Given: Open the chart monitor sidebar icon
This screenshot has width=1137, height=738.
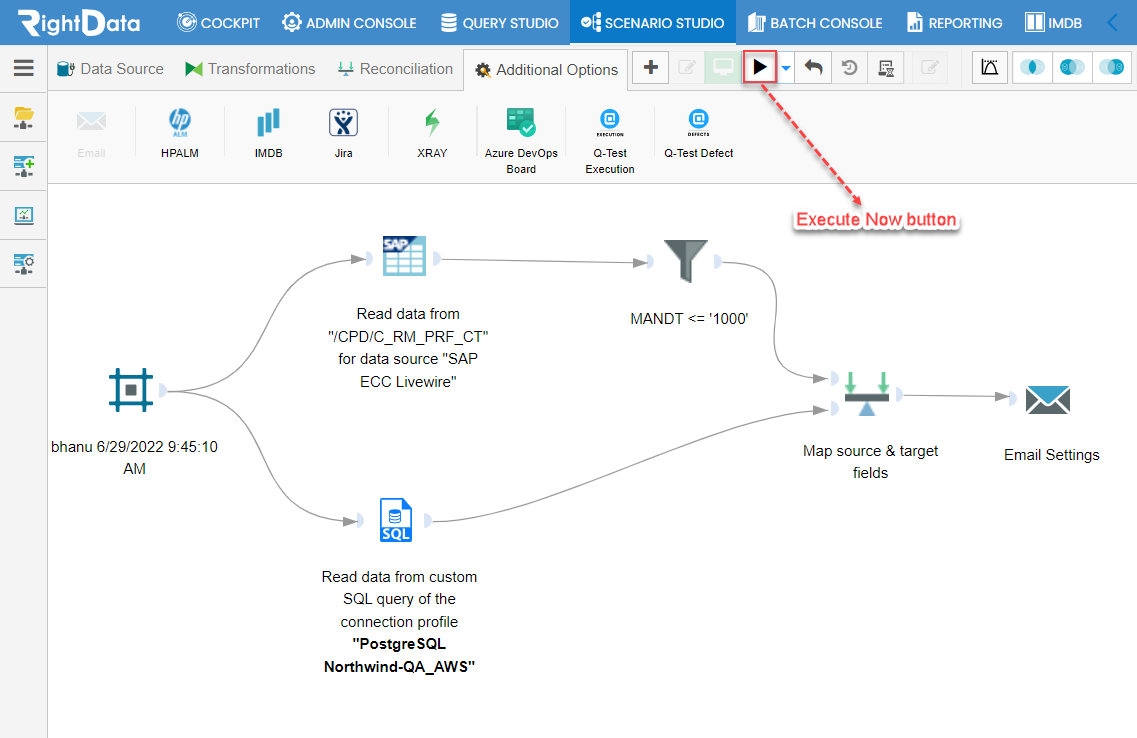Looking at the screenshot, I should (x=24, y=215).
